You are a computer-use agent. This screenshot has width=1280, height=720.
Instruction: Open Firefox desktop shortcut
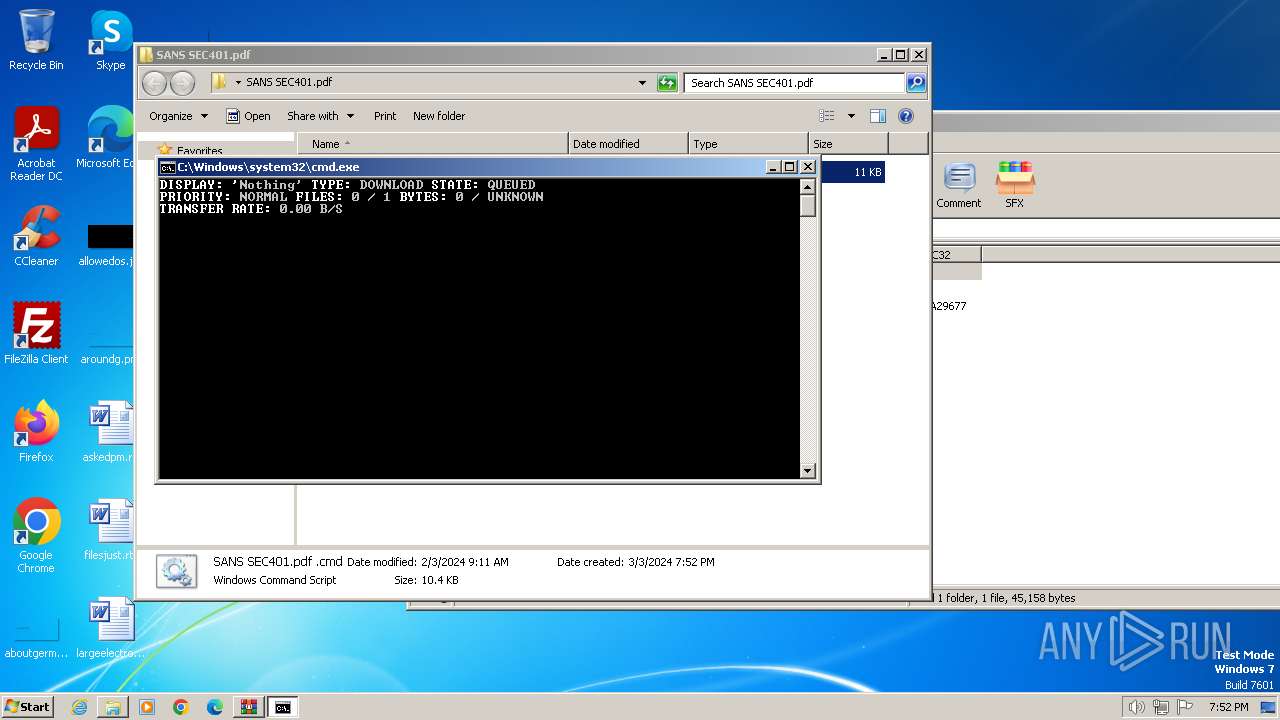coord(36,432)
